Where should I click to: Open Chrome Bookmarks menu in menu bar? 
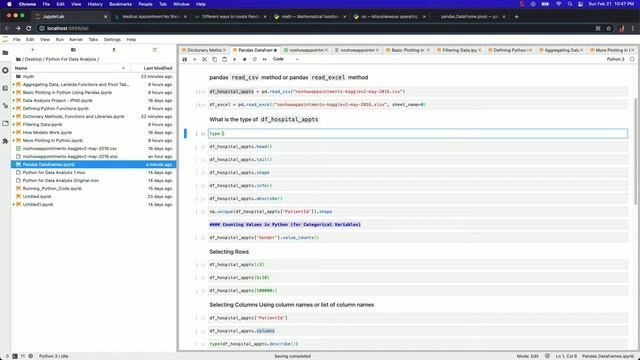pyautogui.click(x=120, y=4)
